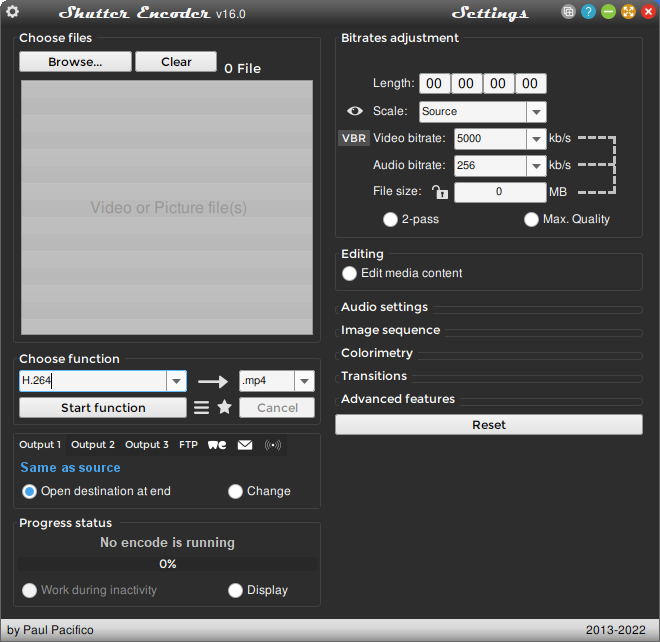Click the star favorites icon
The image size is (660, 642).
point(224,407)
